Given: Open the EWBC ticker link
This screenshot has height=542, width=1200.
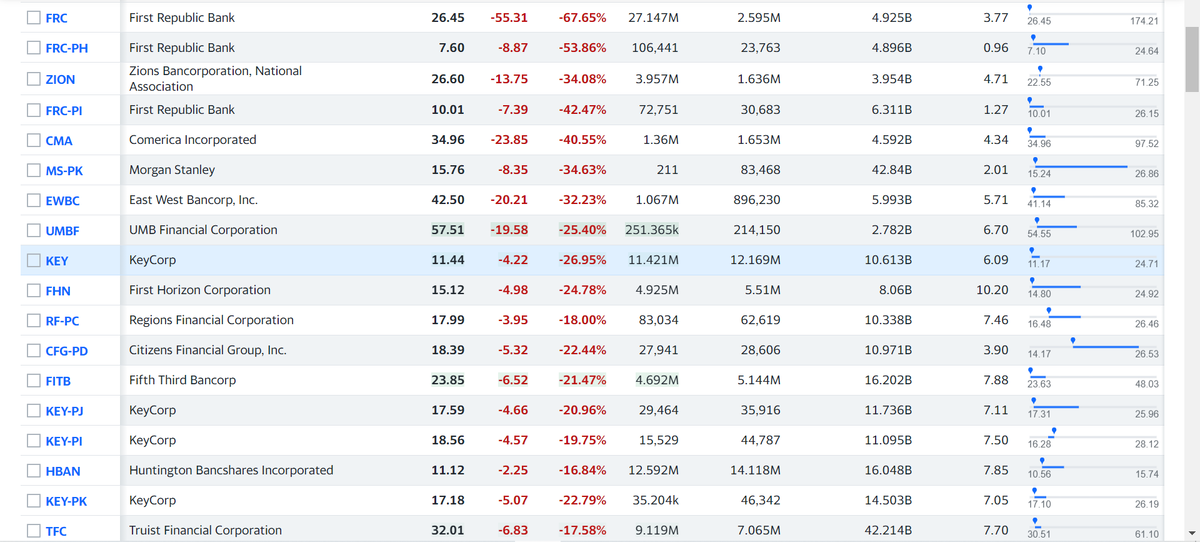Looking at the screenshot, I should 62,202.
